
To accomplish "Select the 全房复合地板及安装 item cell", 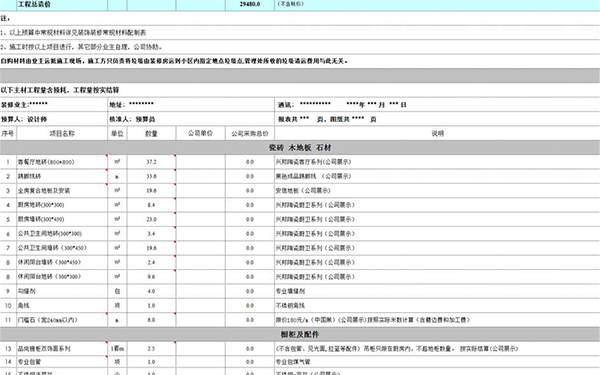I will coord(62,191).
